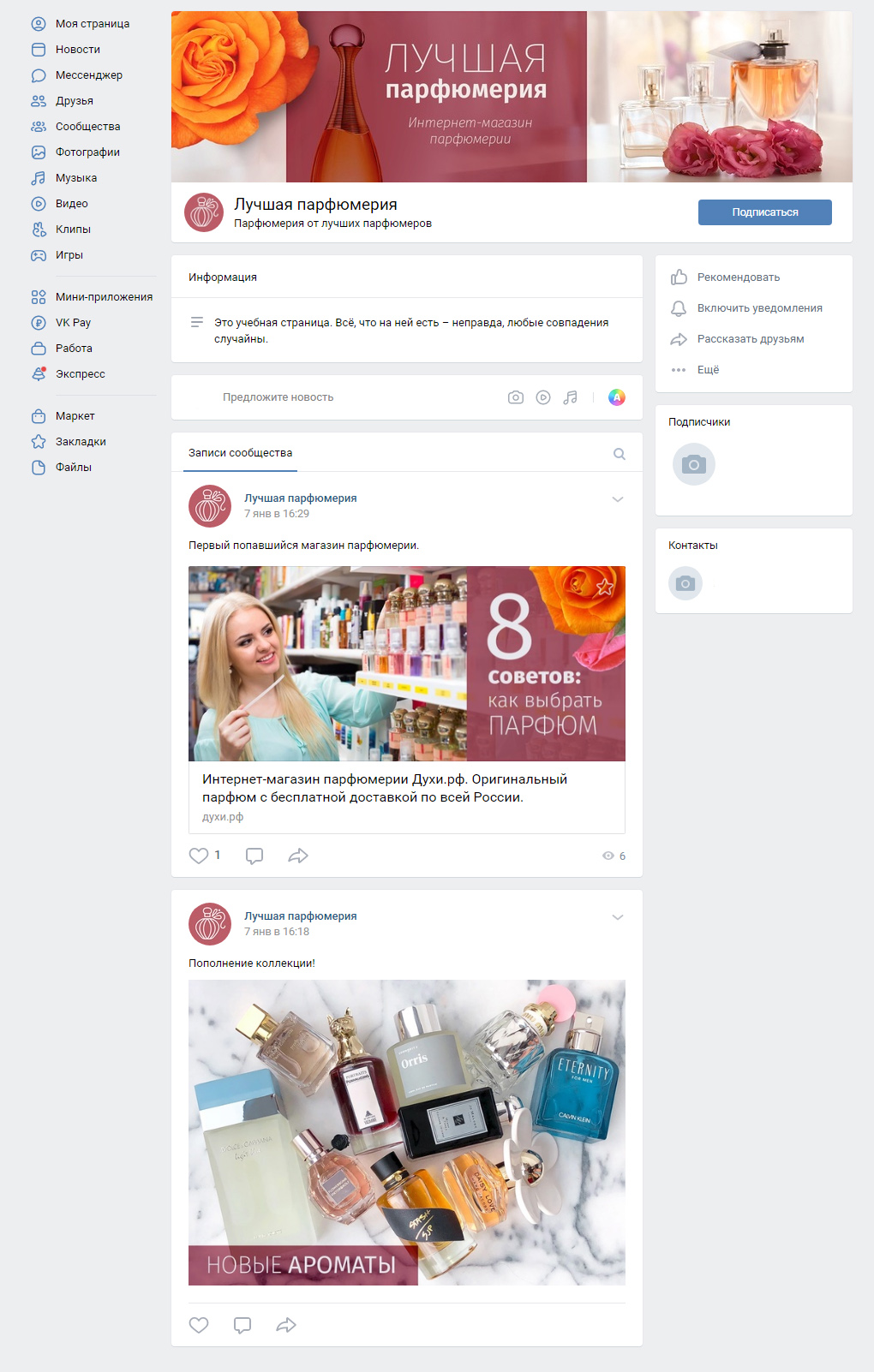Open article title Интернет-магазин парфюмерии Духи.рф

385,788
